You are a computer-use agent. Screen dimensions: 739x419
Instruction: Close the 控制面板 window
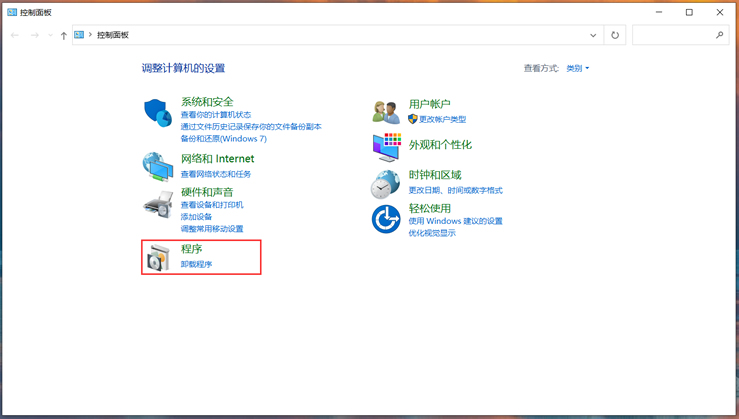720,12
